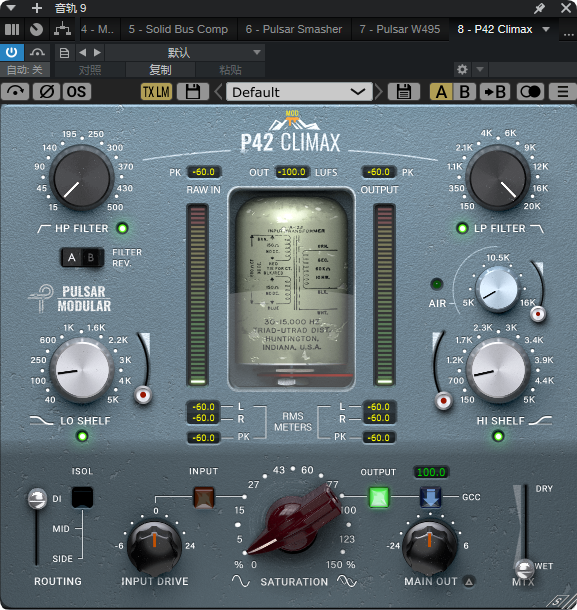Switch to 7 - Pulsar W495 tab

[x=400, y=29]
